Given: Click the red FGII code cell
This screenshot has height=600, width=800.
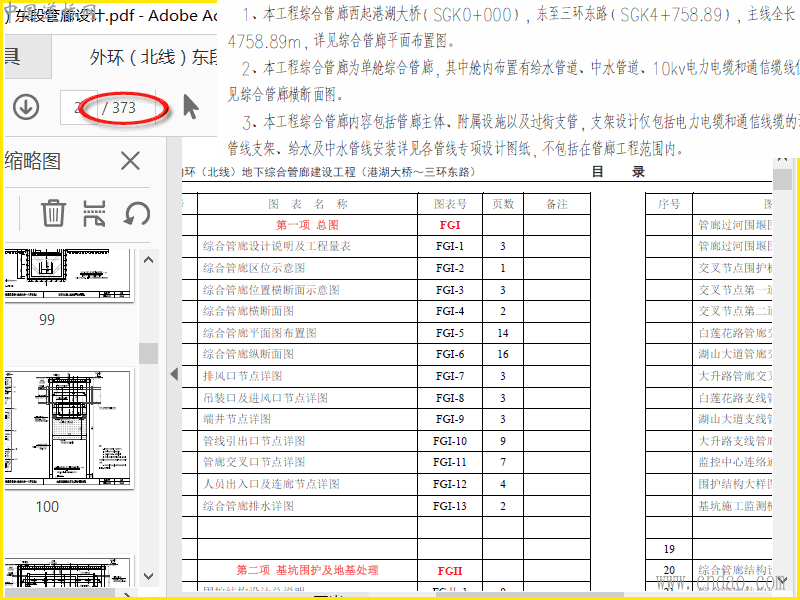Looking at the screenshot, I should [450, 571].
